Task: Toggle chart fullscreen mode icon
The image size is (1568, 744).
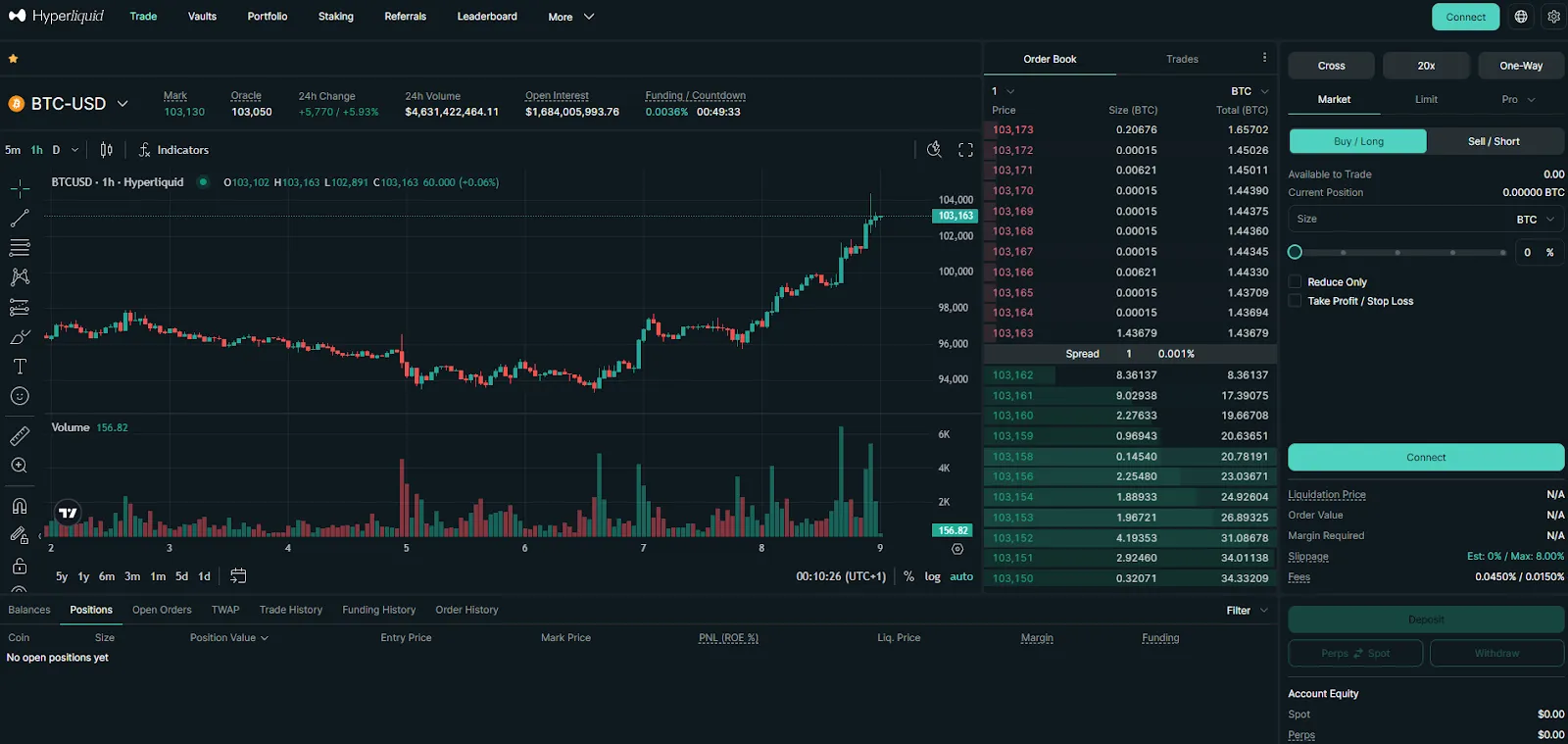Action: 965,150
